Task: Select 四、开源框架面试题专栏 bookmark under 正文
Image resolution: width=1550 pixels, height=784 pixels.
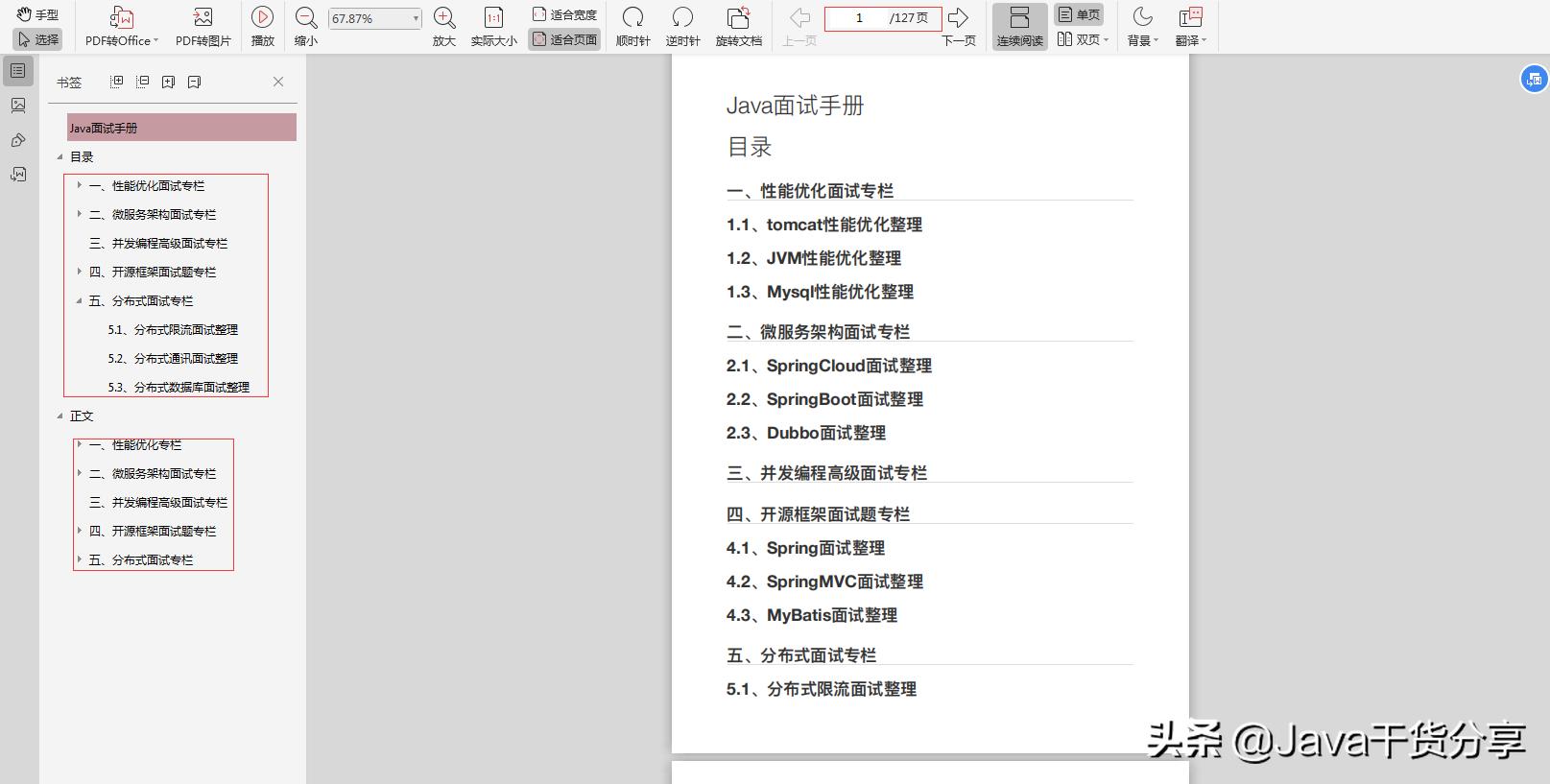Action: coord(153,531)
